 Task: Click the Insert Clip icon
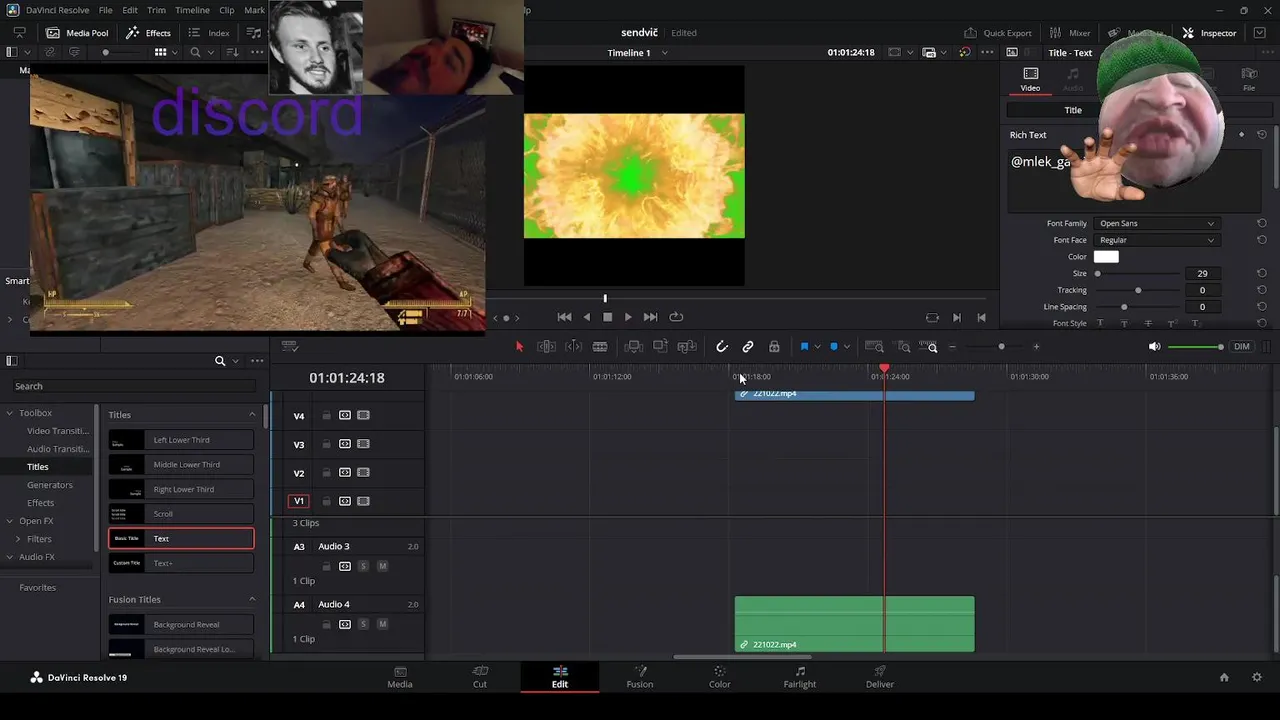[x=633, y=347]
